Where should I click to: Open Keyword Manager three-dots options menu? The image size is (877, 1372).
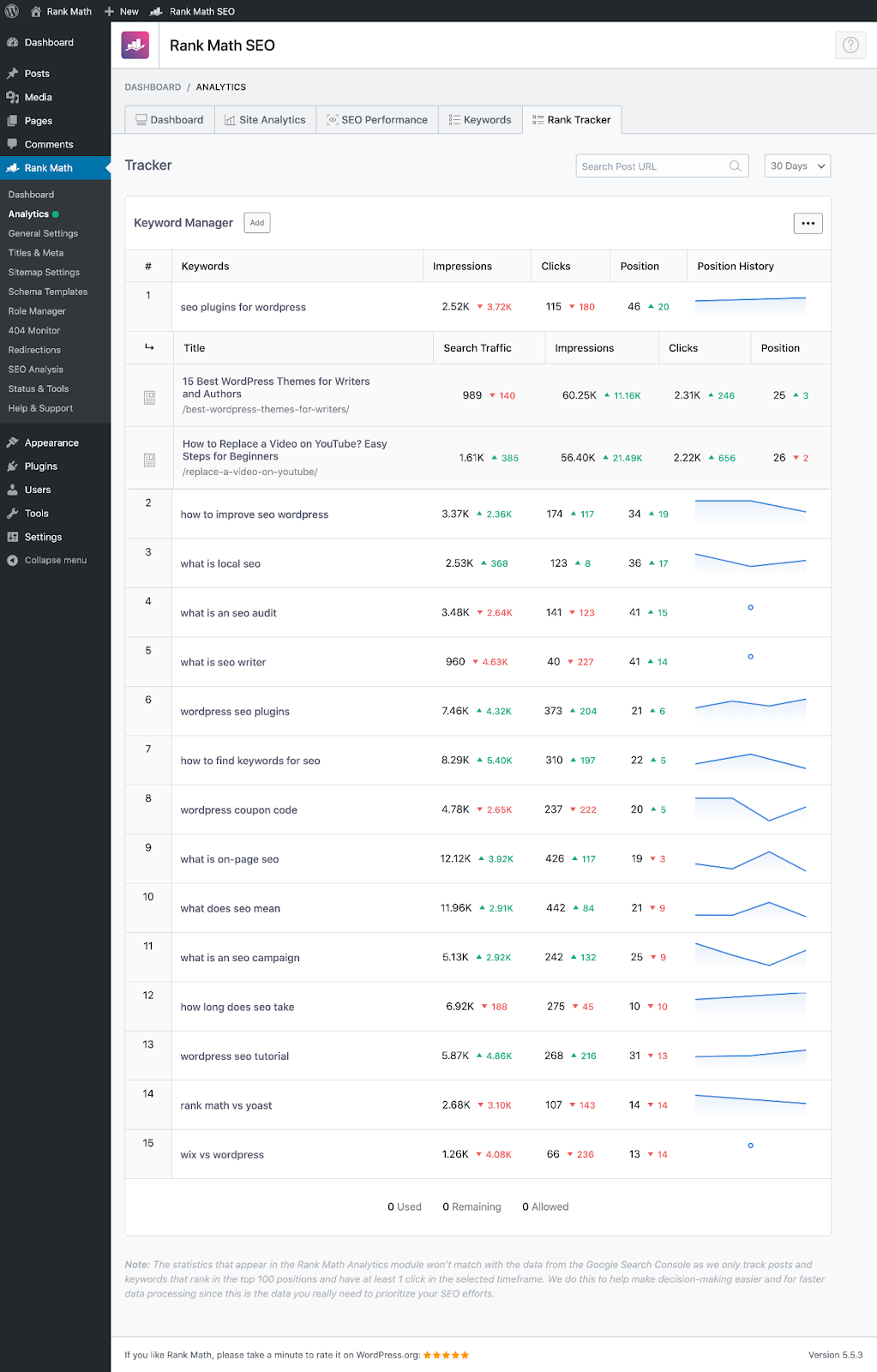808,223
